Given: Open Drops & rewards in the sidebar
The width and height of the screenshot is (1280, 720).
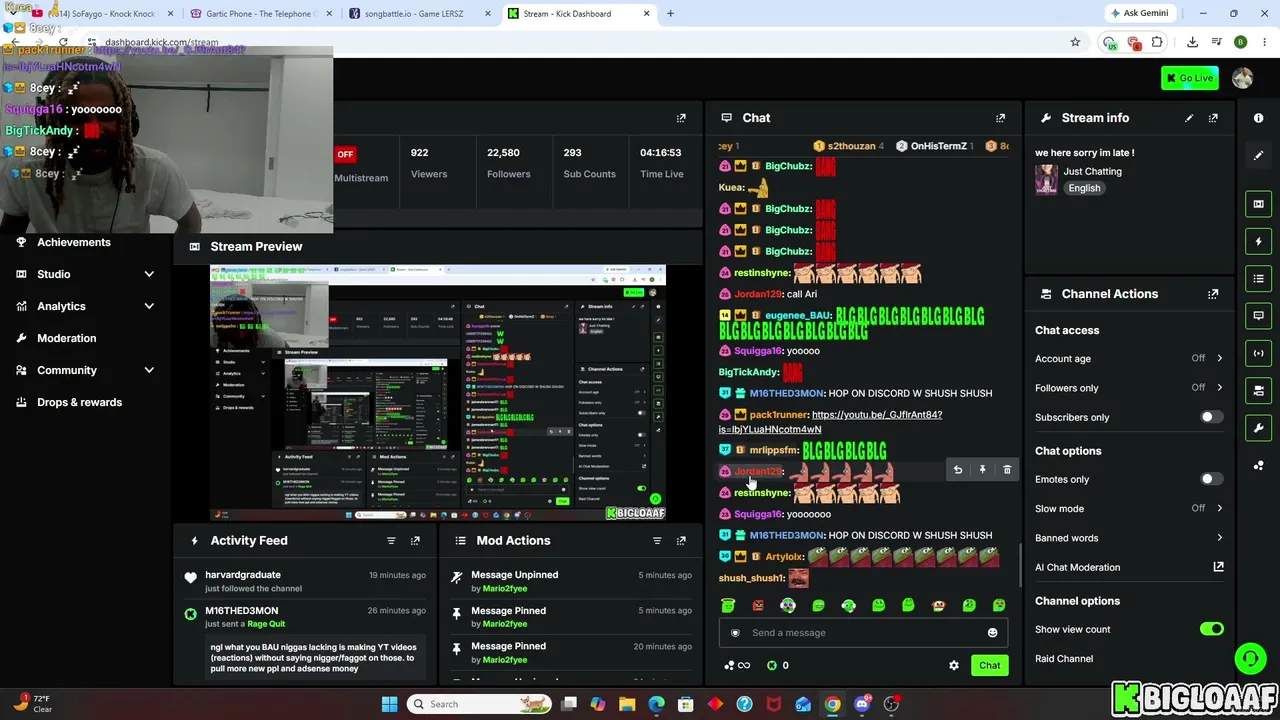Looking at the screenshot, I should point(79,402).
